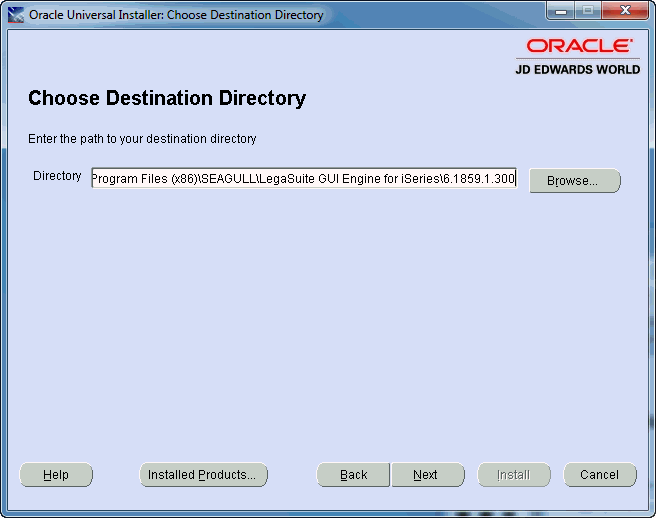Go Back to the previous step
This screenshot has height=518, width=656.
(353, 474)
